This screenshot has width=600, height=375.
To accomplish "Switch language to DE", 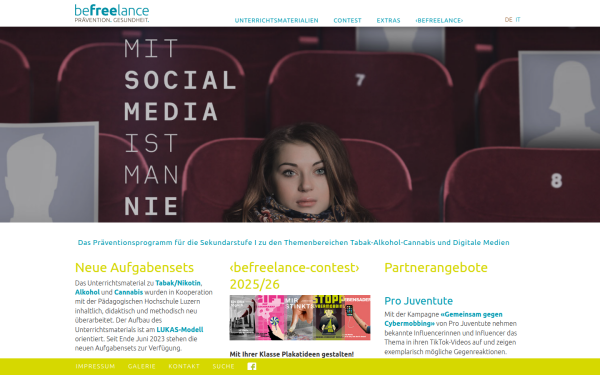I will click(508, 20).
